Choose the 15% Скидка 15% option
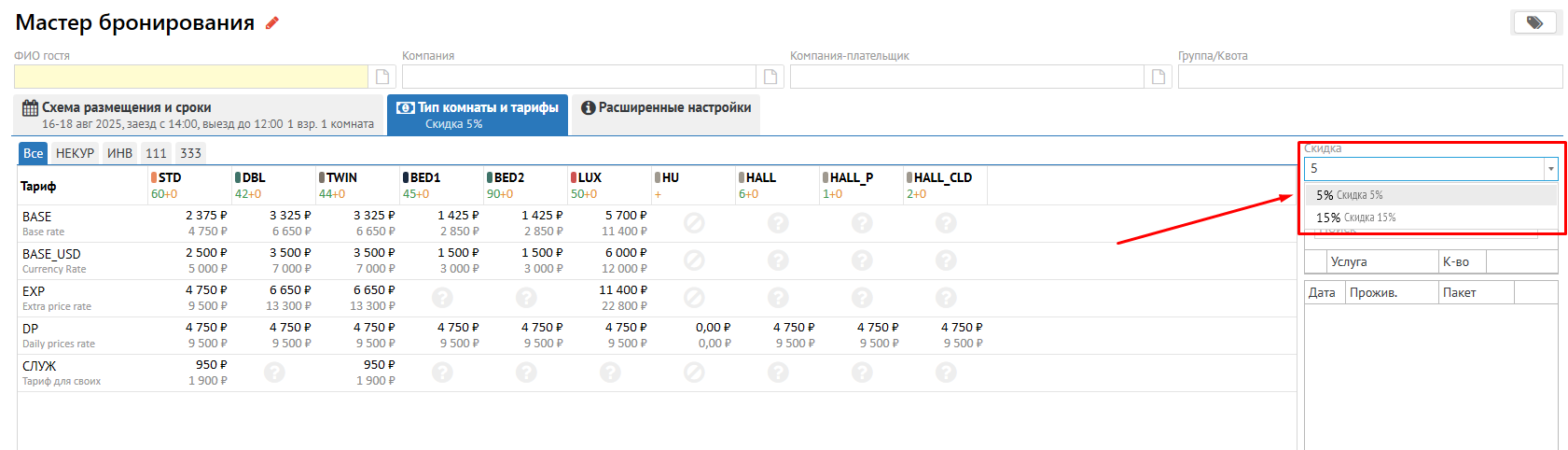The width and height of the screenshot is (1568, 450). [1430, 218]
